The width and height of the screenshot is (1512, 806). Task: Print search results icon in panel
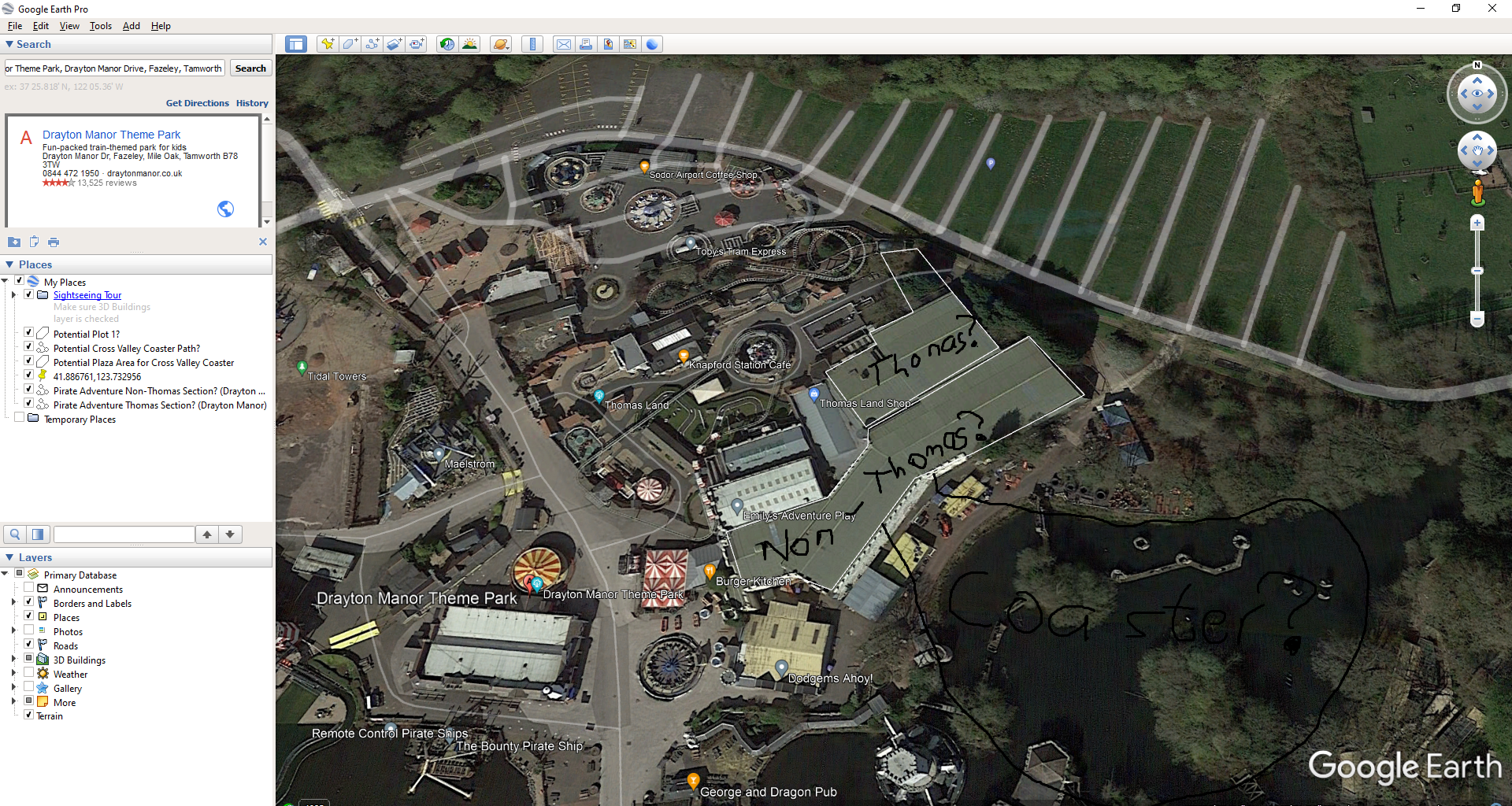point(54,242)
